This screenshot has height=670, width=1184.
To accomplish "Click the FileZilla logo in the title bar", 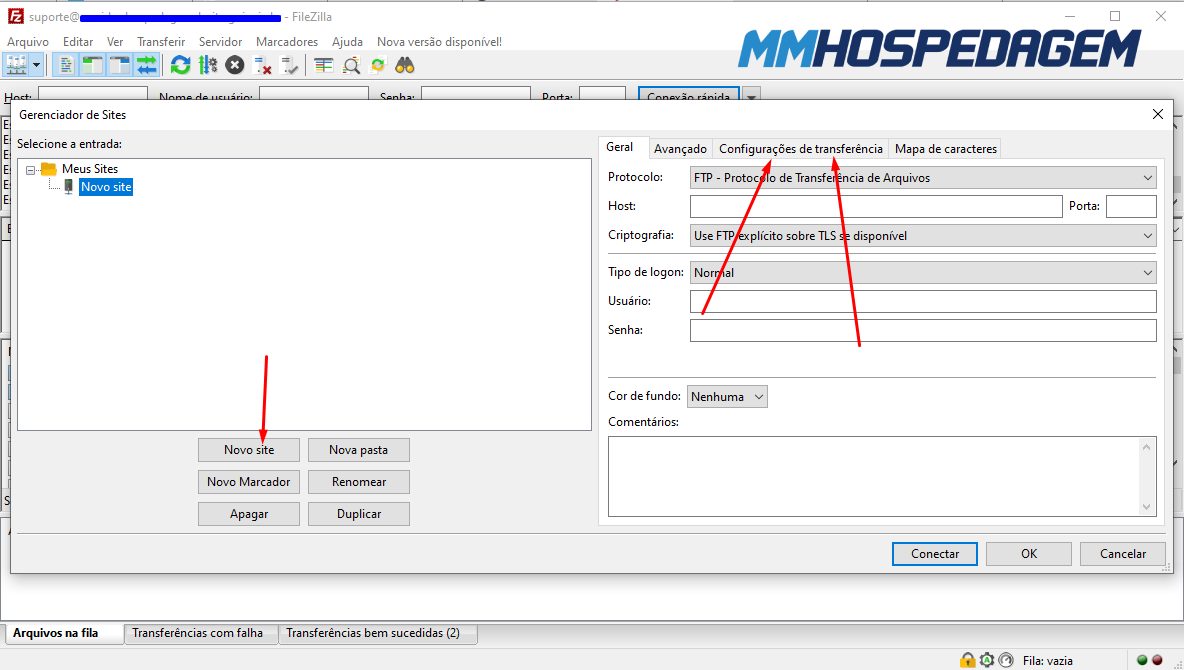I will (x=15, y=16).
